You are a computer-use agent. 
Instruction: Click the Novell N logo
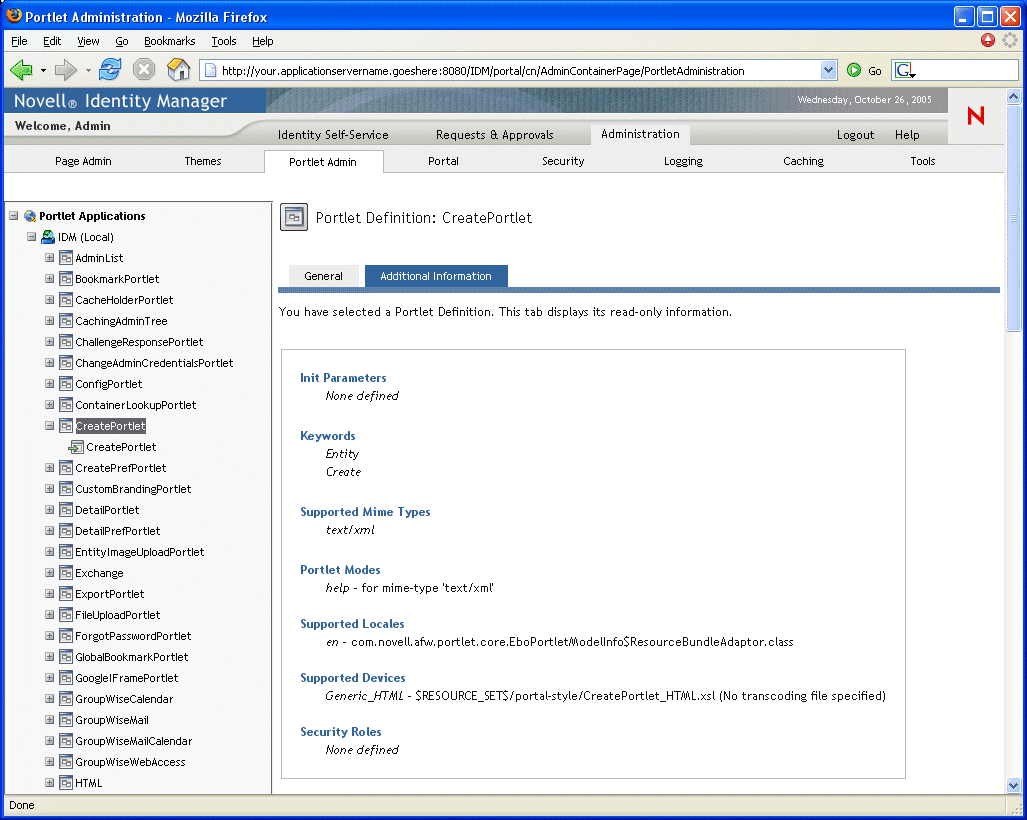tap(976, 116)
